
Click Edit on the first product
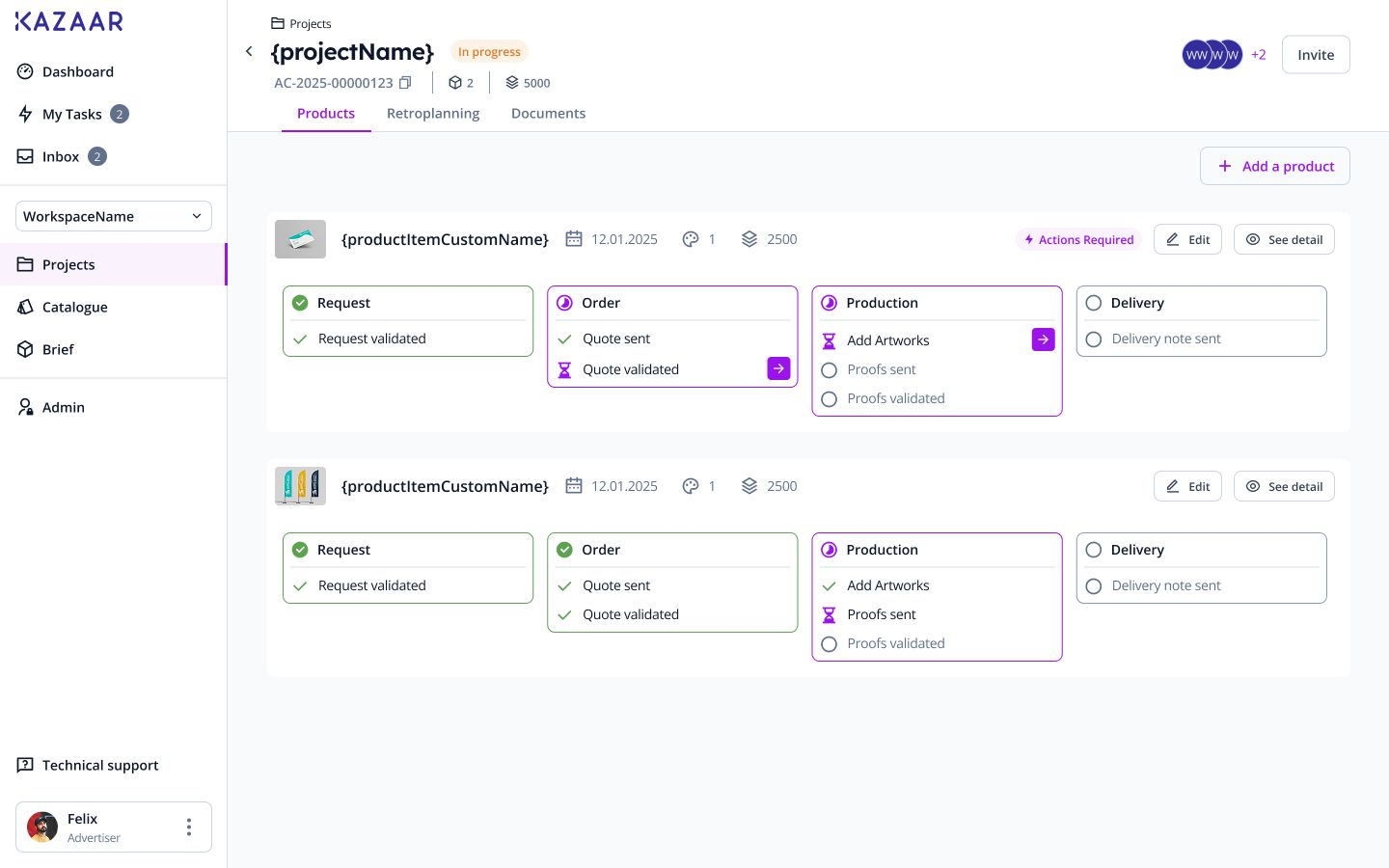coord(1188,239)
